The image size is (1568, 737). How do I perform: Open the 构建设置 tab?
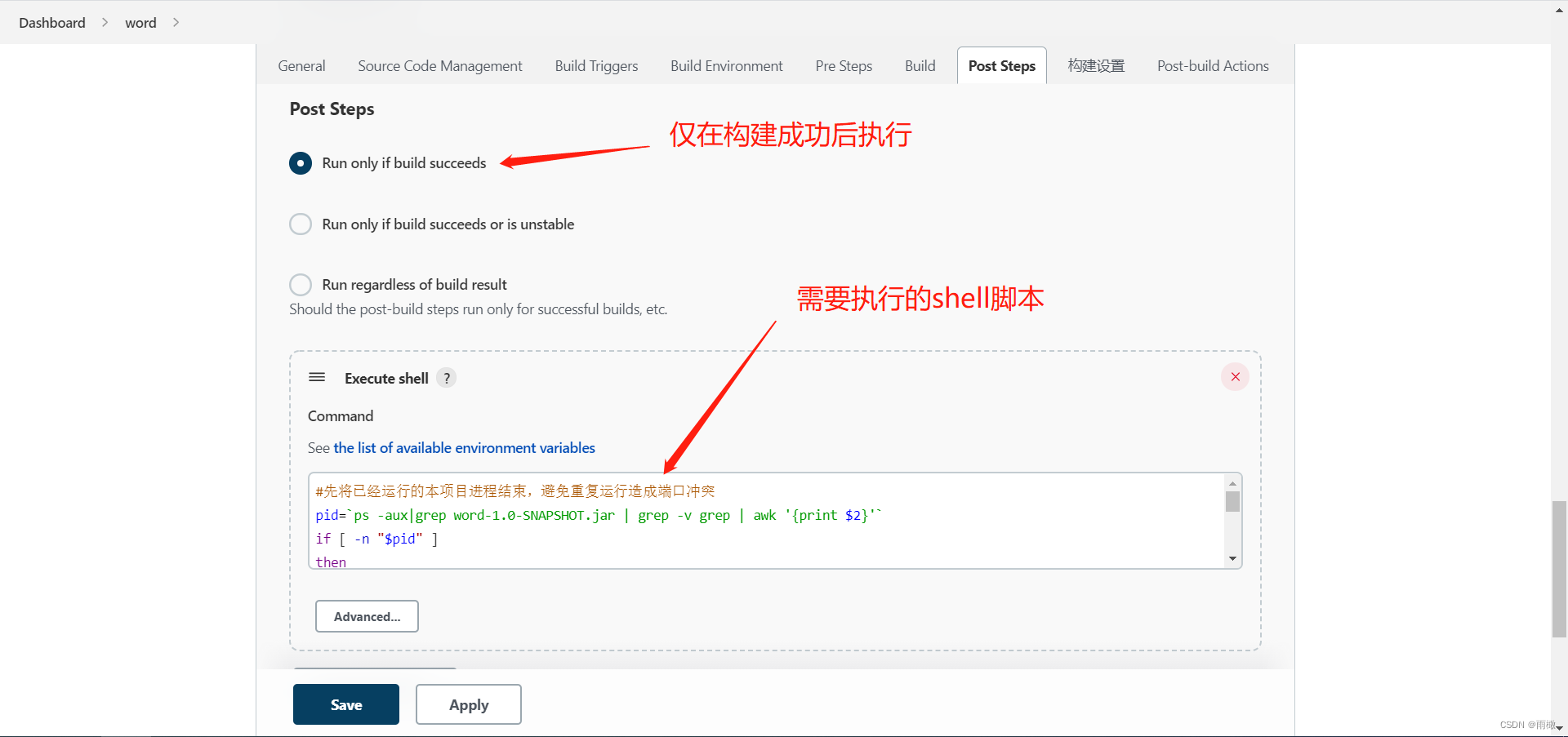point(1096,66)
